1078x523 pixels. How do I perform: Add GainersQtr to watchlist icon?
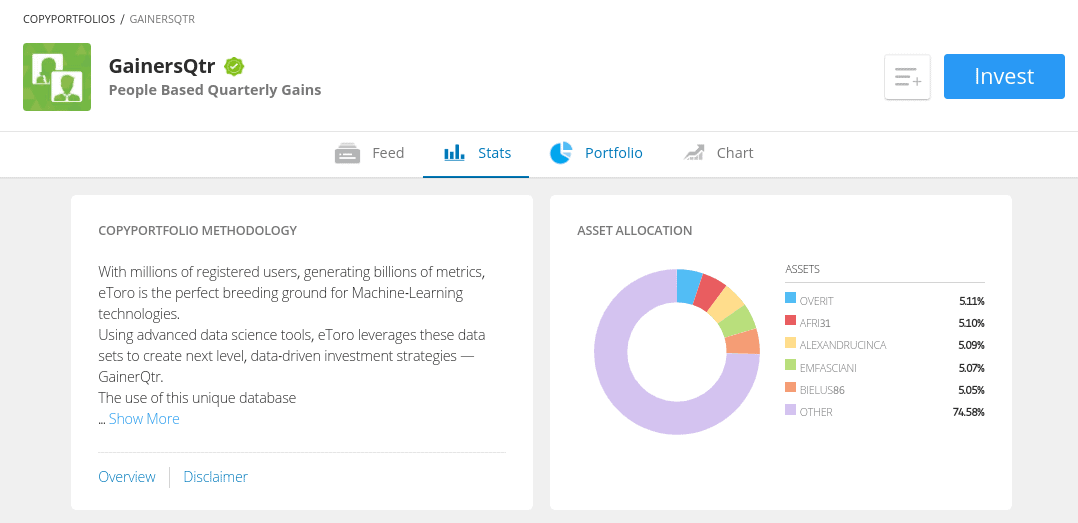click(x=908, y=77)
